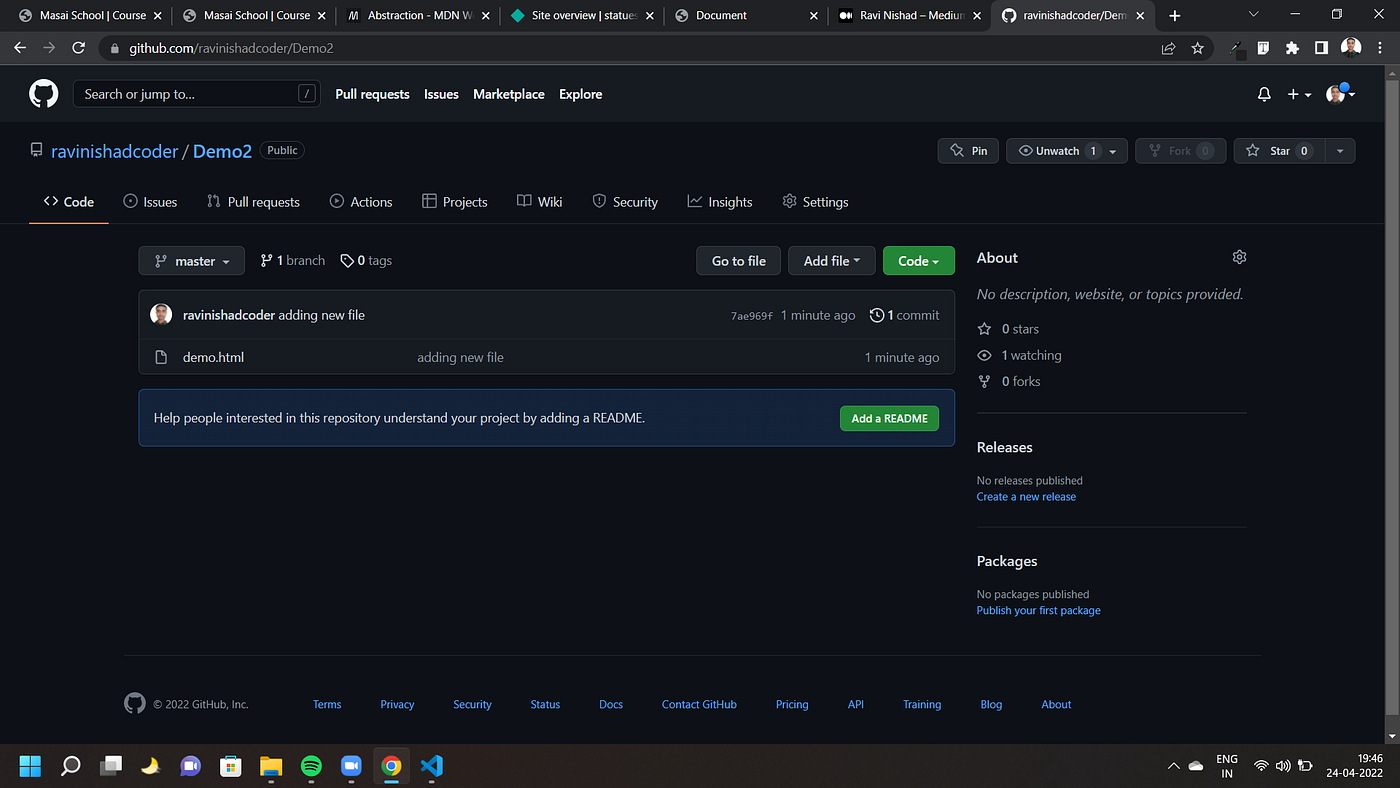Open notifications via the bell icon
The image size is (1400, 788).
[1263, 94]
